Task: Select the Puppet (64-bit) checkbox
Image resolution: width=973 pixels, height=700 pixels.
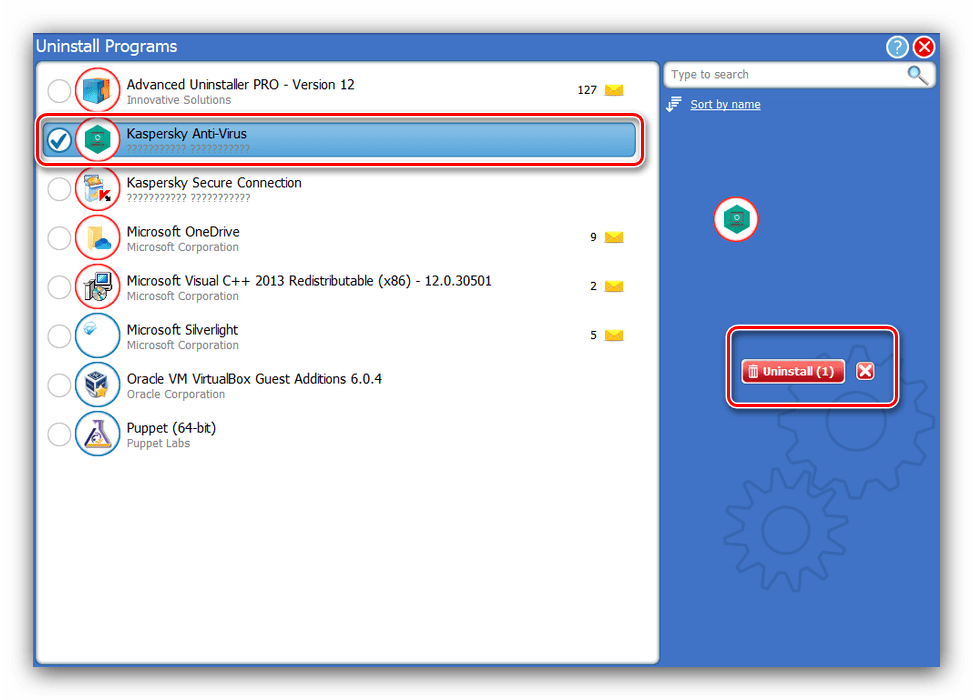Action: 60,434
